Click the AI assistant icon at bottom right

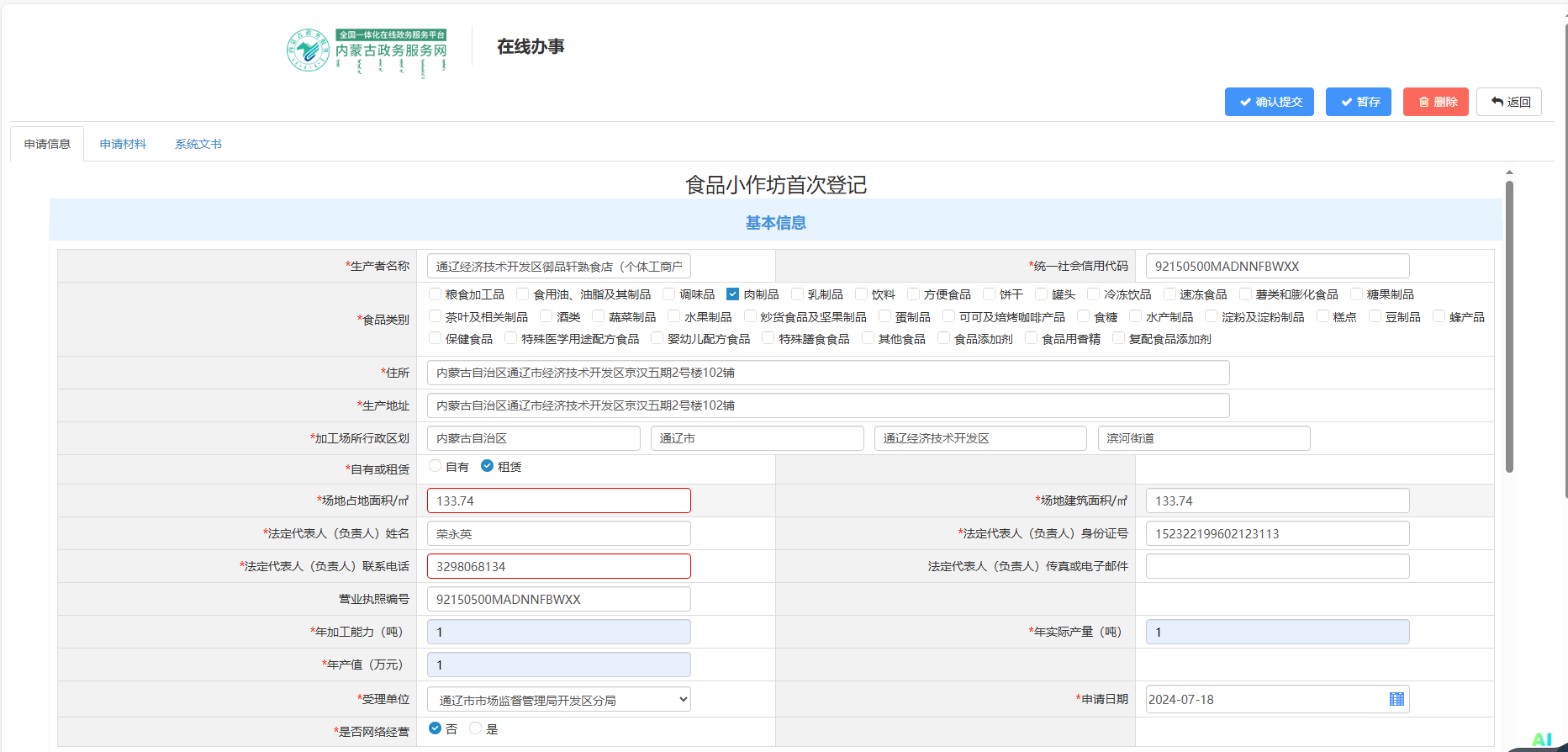click(x=1541, y=739)
